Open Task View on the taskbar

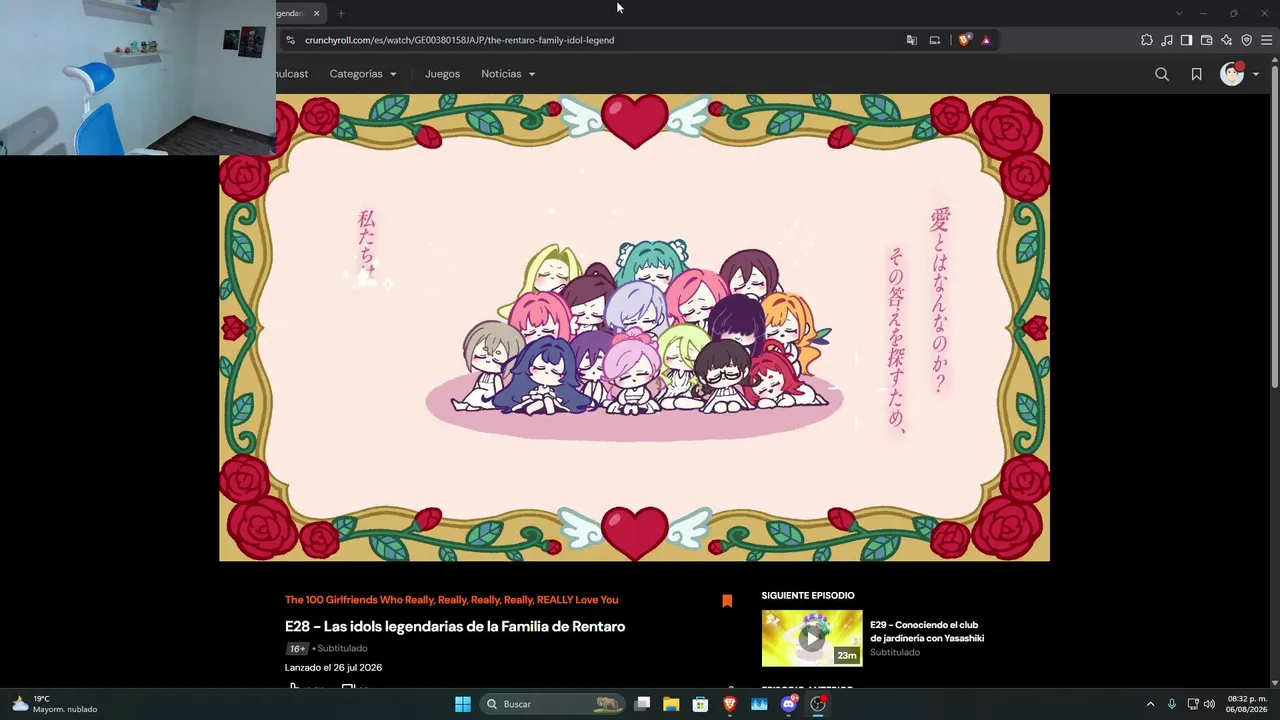pyautogui.click(x=642, y=704)
